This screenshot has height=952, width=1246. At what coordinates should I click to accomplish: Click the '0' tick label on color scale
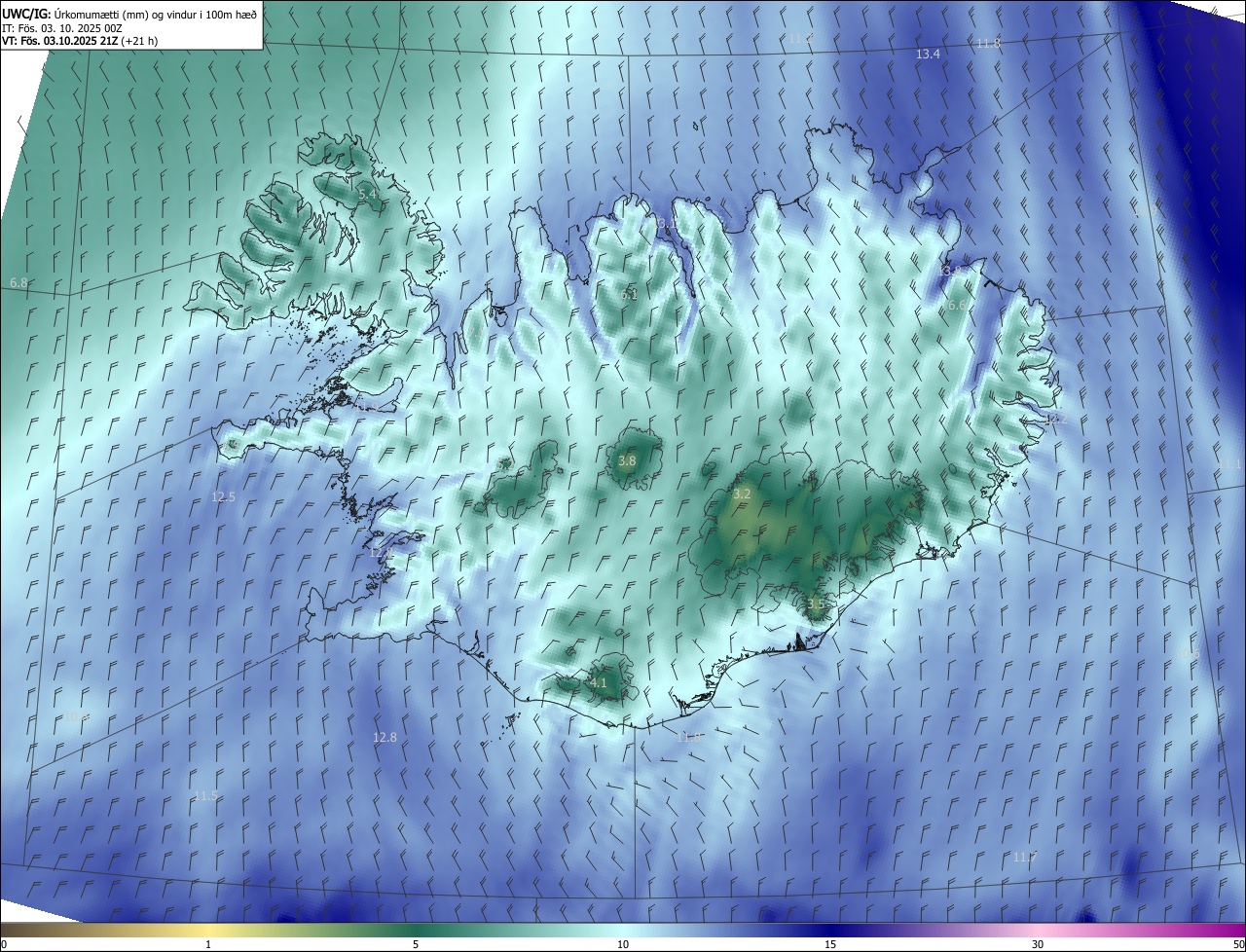[x=4, y=944]
